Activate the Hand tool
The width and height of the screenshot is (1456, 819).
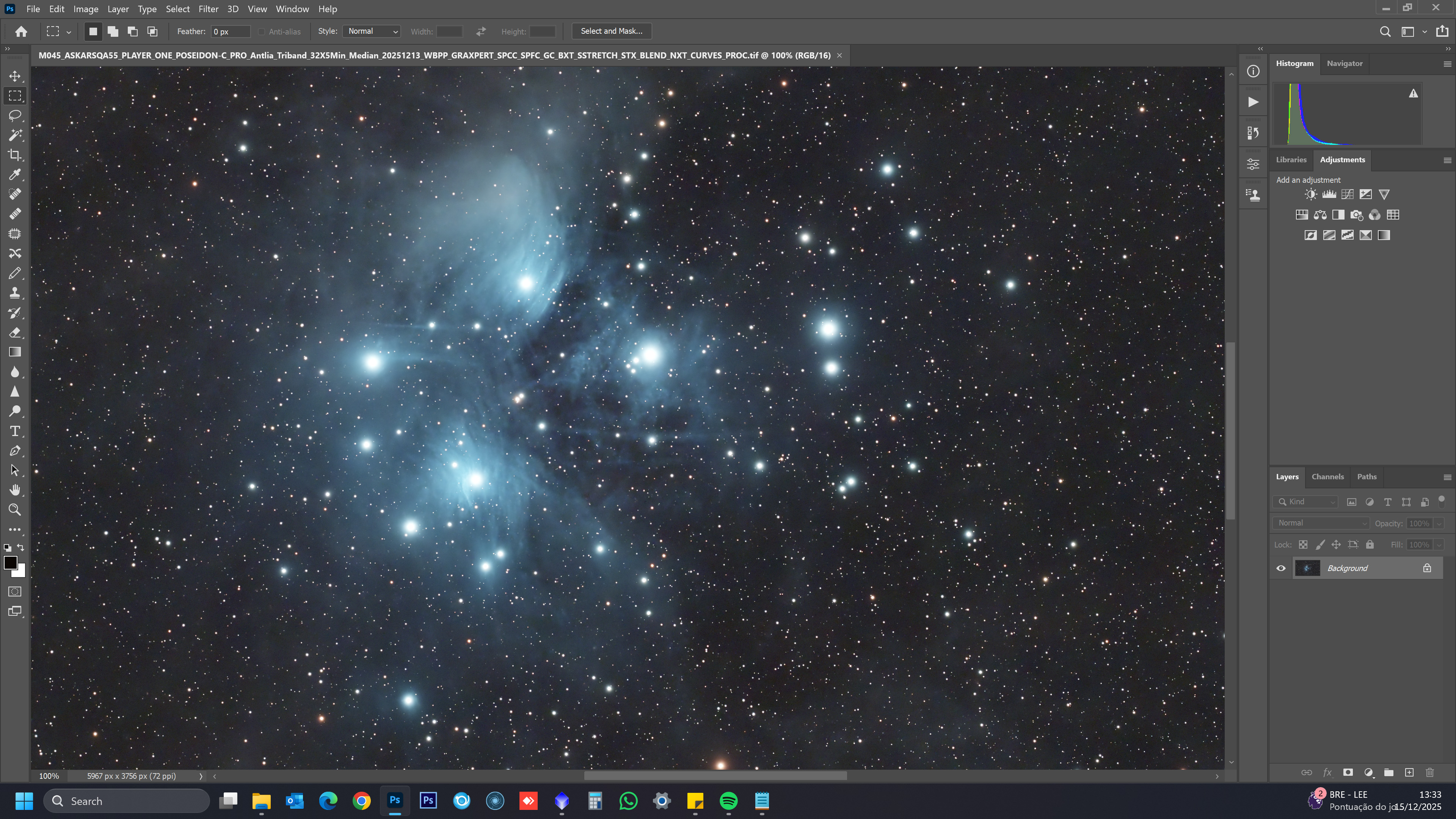[15, 490]
